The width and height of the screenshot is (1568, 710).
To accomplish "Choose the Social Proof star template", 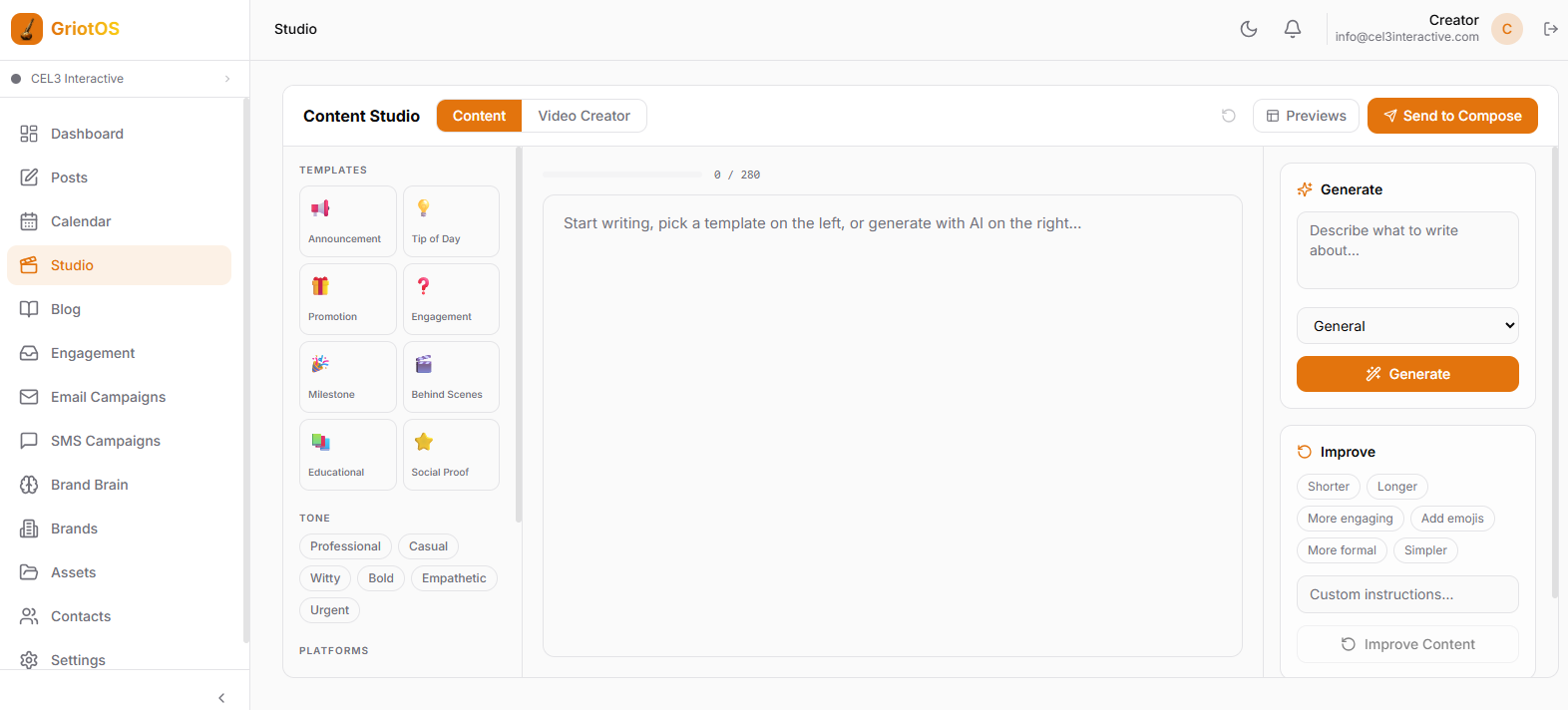I will tap(451, 455).
